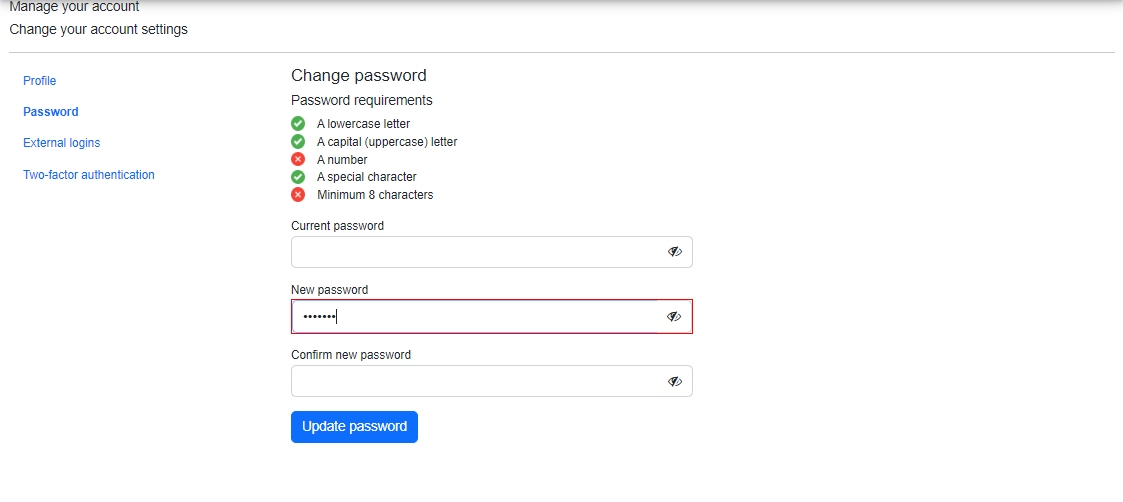
Task: Focus the Confirm new password field
Action: pos(475,381)
